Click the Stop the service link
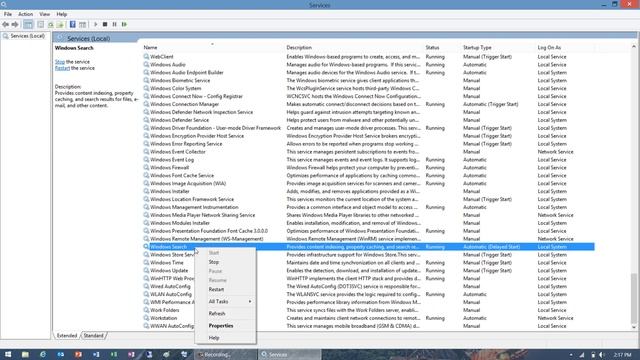Screen dimensions: 640x360 coord(60,62)
